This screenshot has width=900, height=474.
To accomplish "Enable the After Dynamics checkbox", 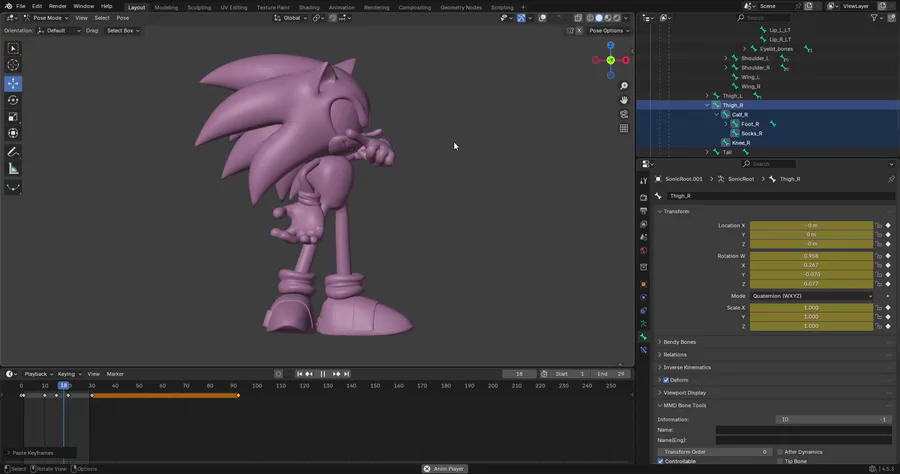I will pos(778,452).
